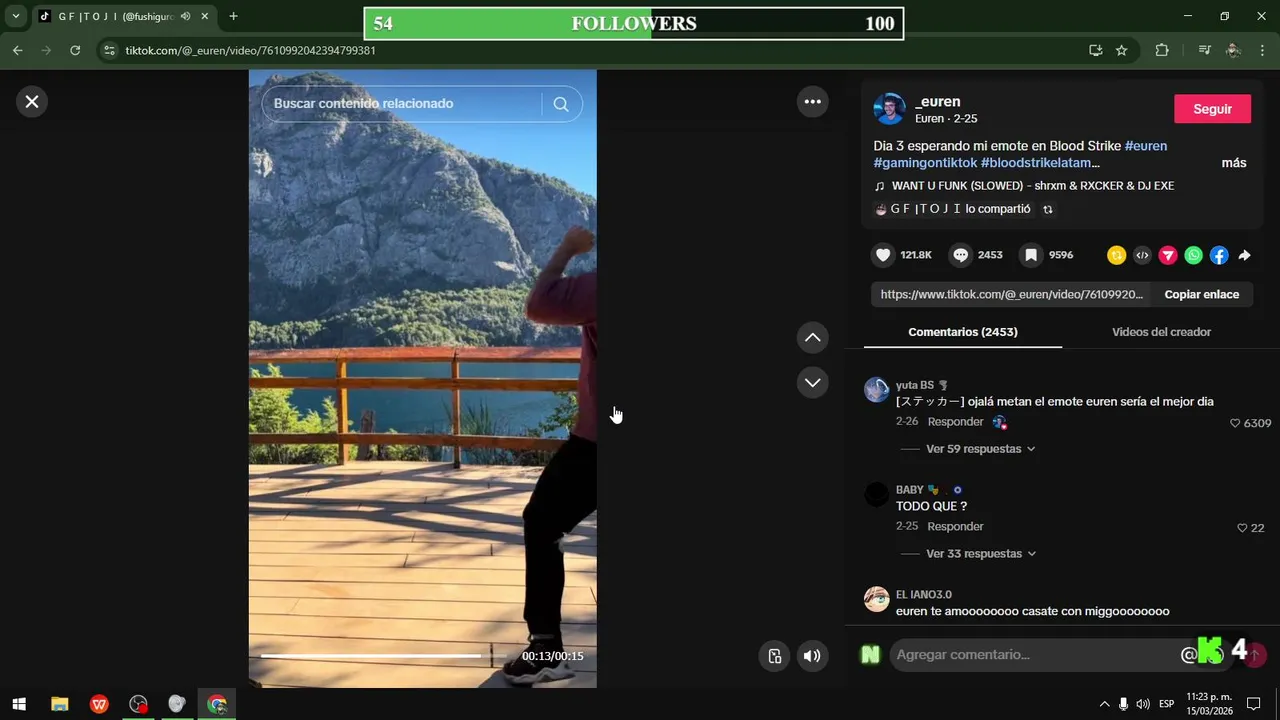This screenshot has width=1280, height=720.
Task: Go back with the browser back arrow
Action: (x=18, y=50)
